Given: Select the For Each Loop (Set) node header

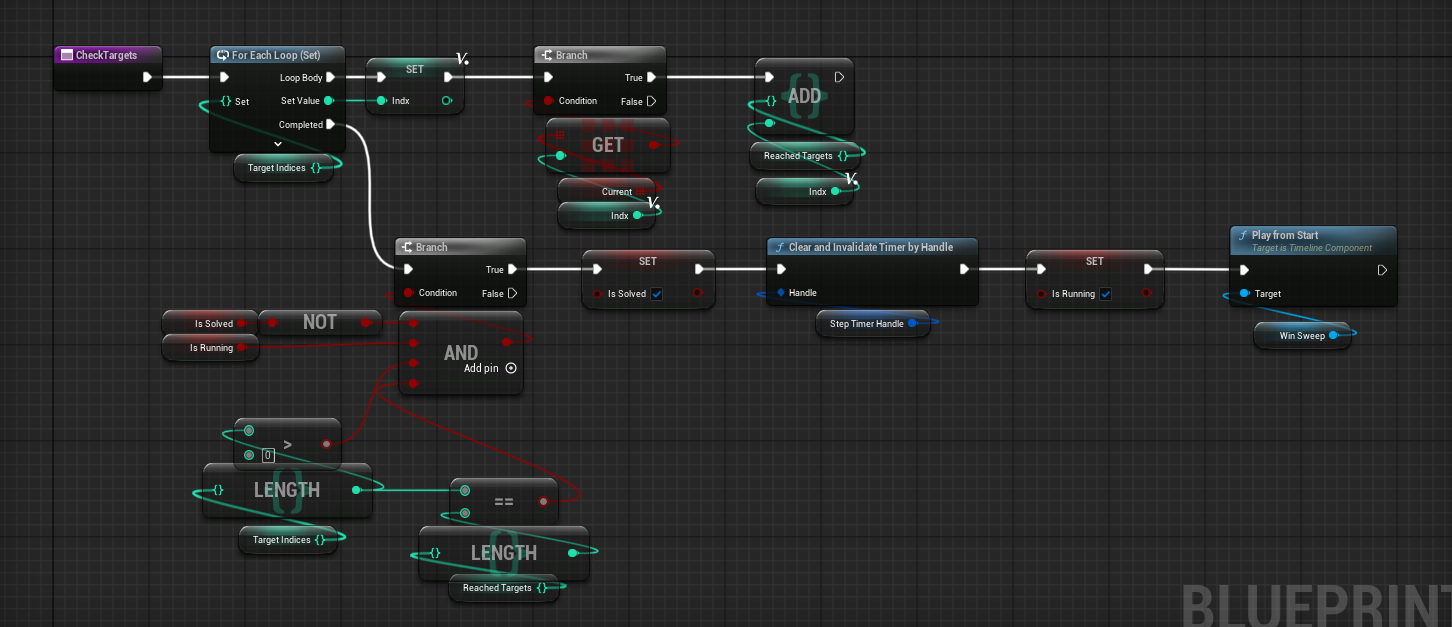Looking at the screenshot, I should click(x=278, y=55).
